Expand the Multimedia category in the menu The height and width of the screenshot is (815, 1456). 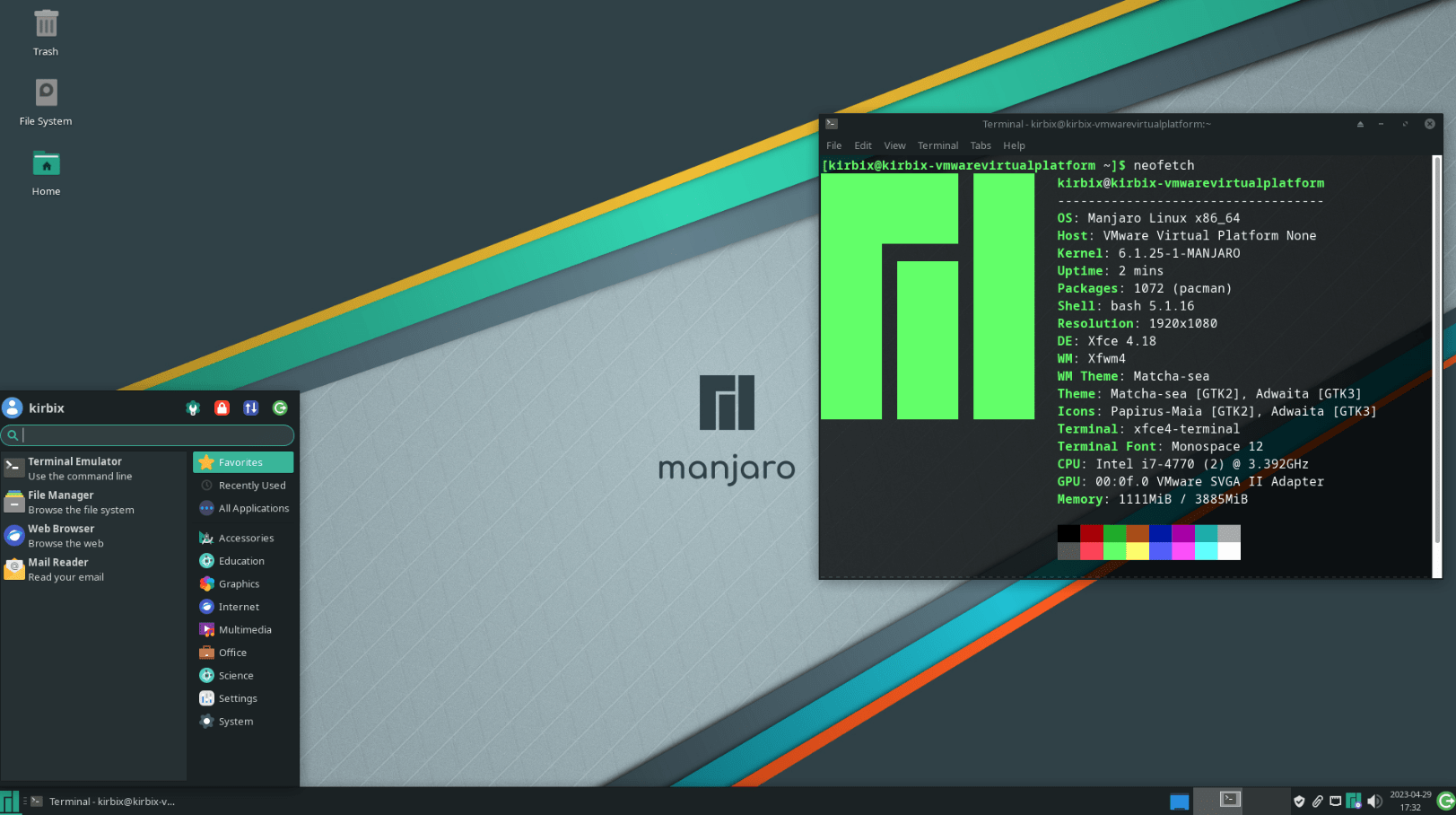click(x=244, y=630)
